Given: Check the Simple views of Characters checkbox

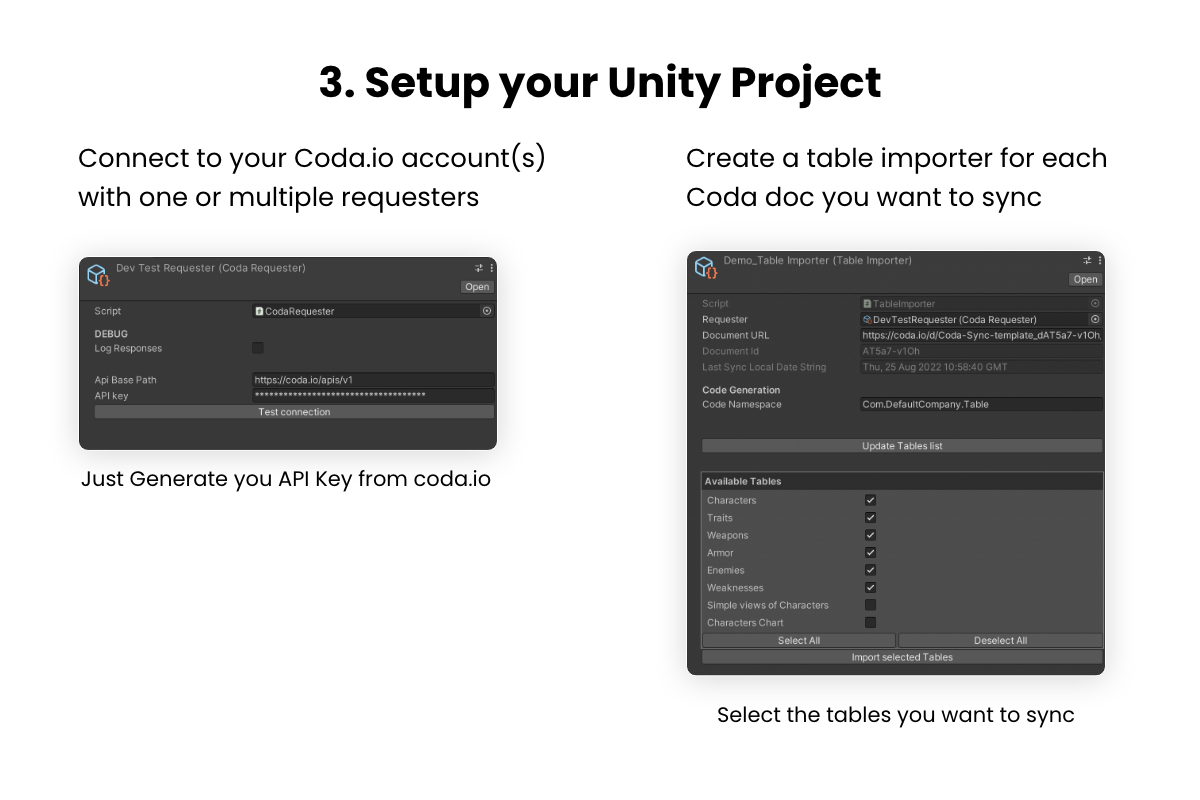Looking at the screenshot, I should pos(870,605).
